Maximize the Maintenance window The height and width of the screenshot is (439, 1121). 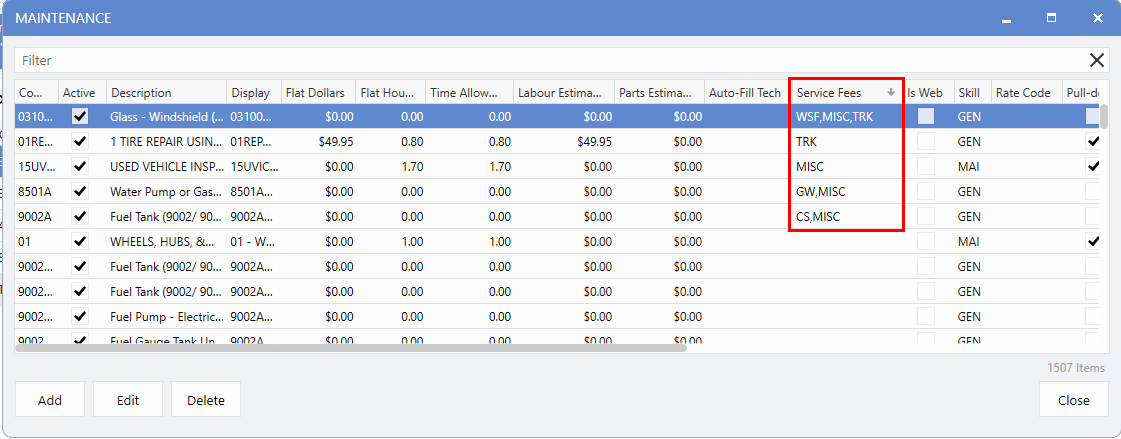tap(1051, 18)
